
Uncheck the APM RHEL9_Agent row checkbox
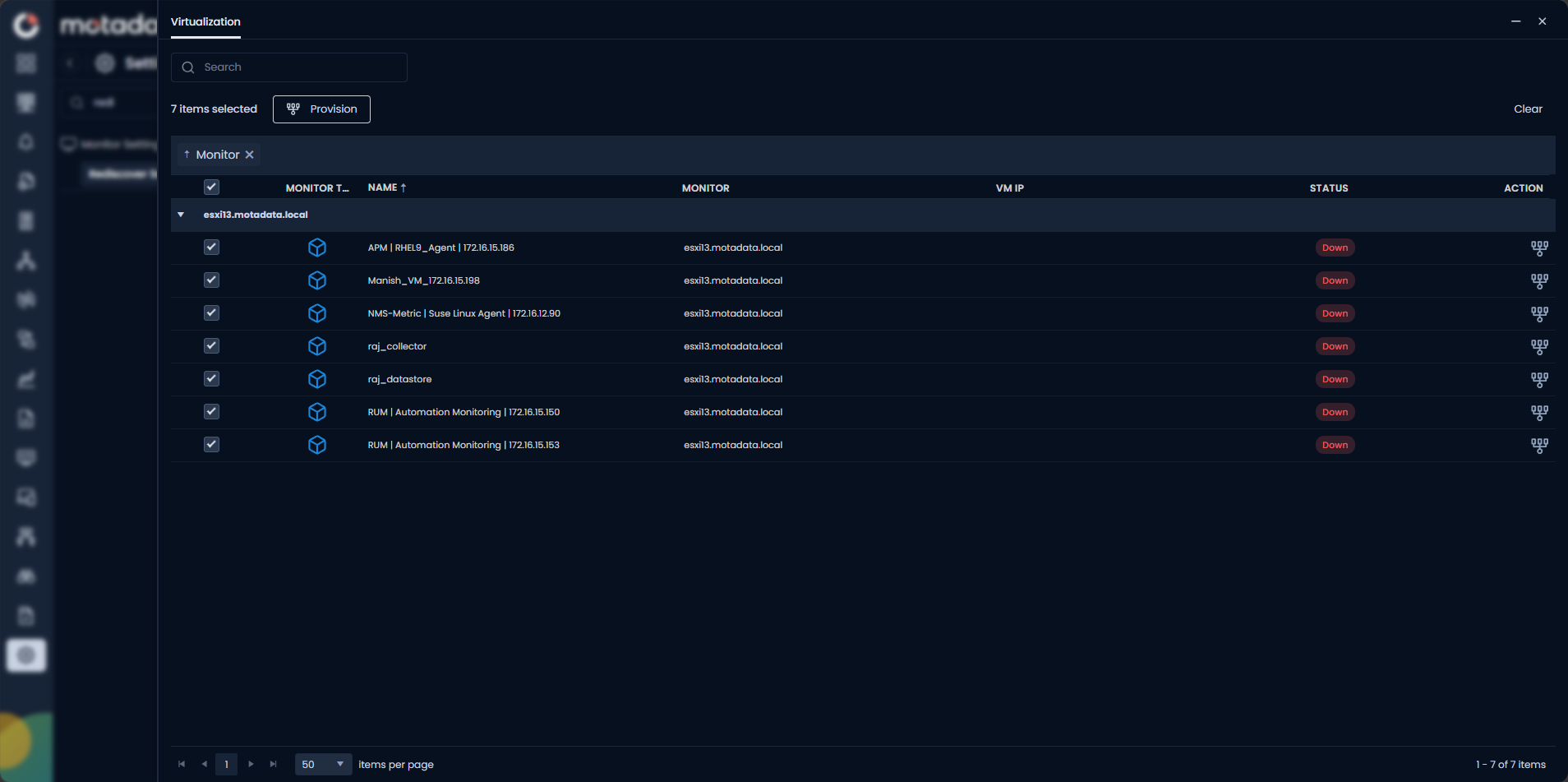point(211,247)
